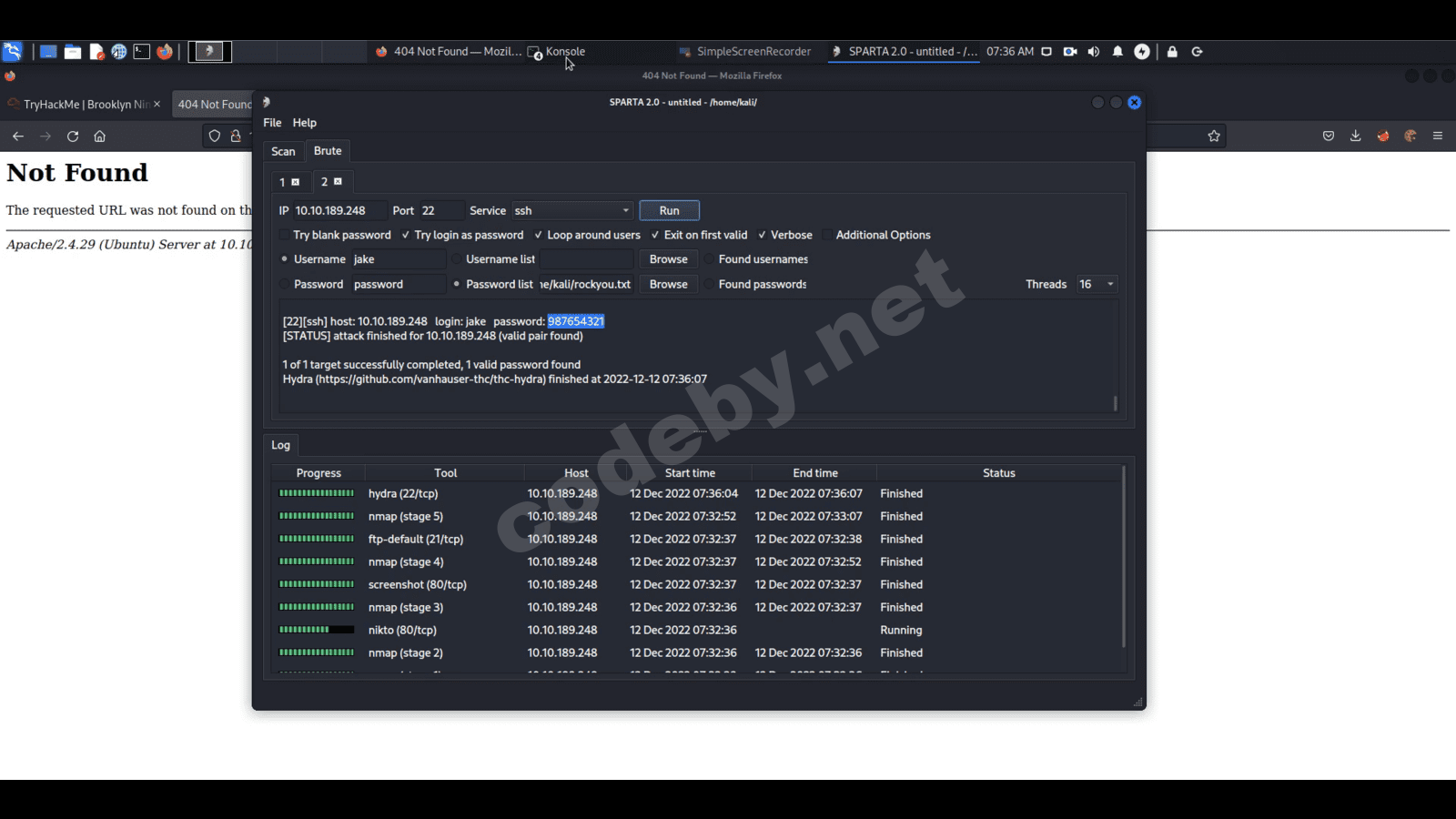This screenshot has height=819, width=1456.
Task: Switch to the Scan tab
Action: 283,151
